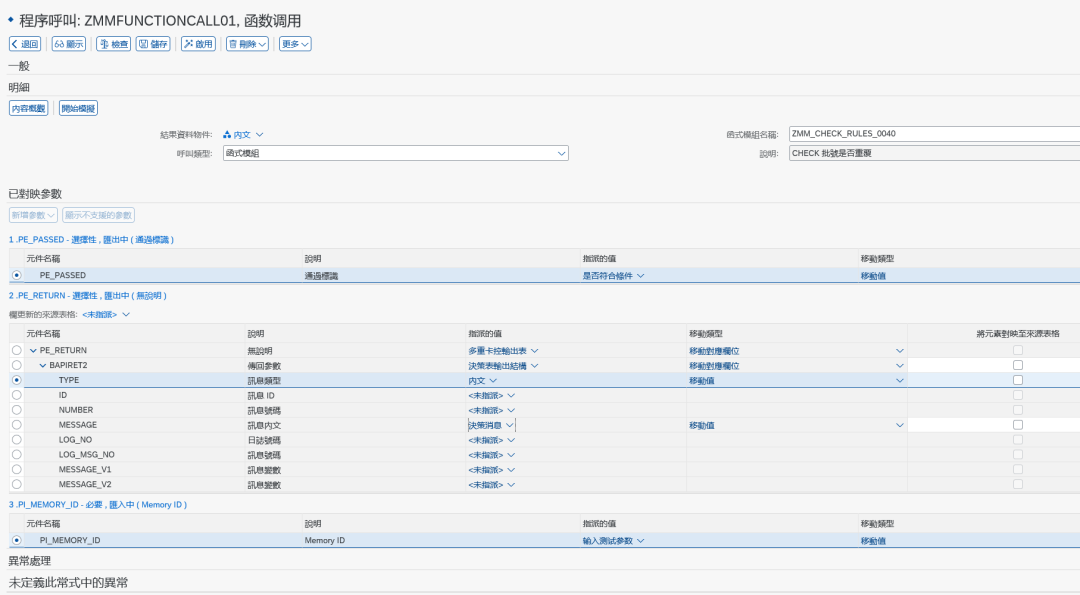Click the 内容概觀 button
The height and width of the screenshot is (595, 1080).
click(28, 108)
